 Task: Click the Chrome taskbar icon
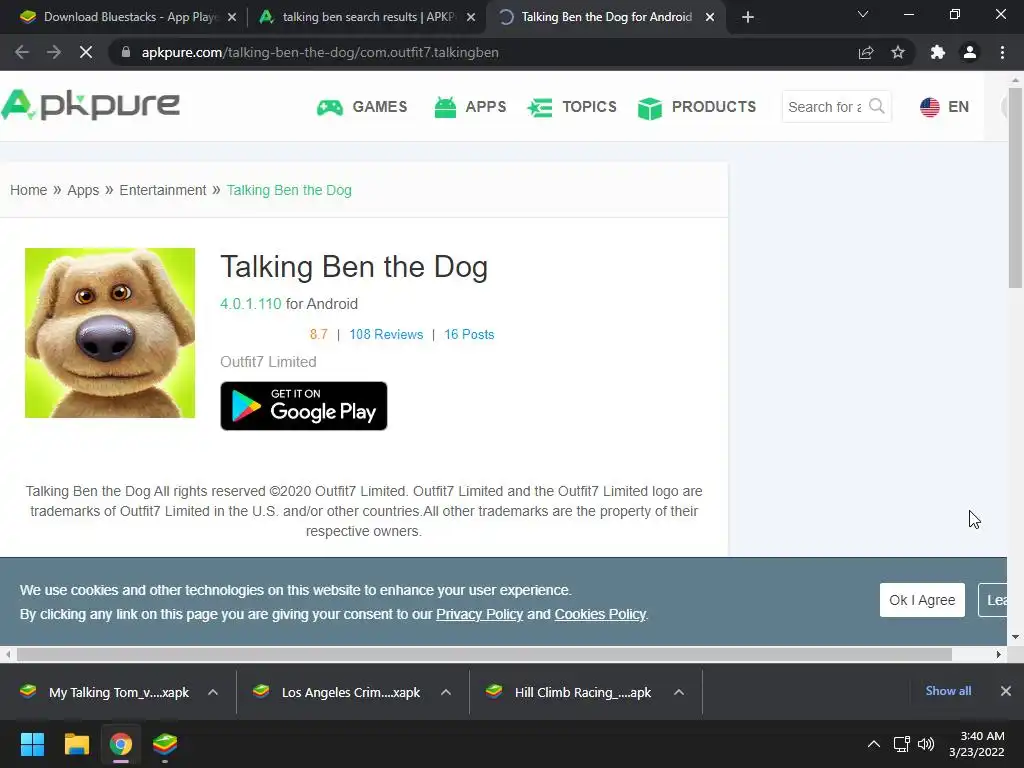[121, 744]
